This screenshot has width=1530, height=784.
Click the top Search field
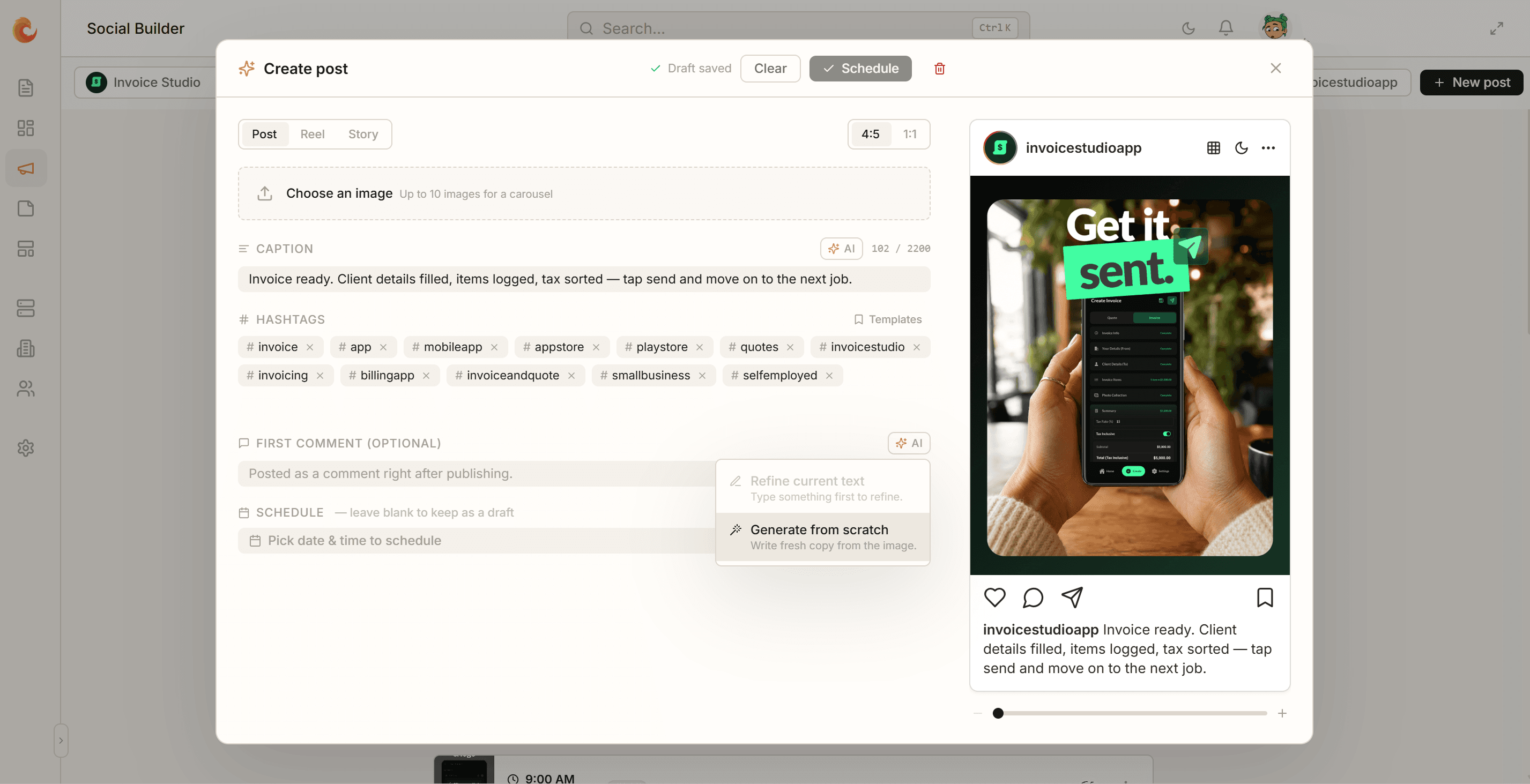coord(798,28)
